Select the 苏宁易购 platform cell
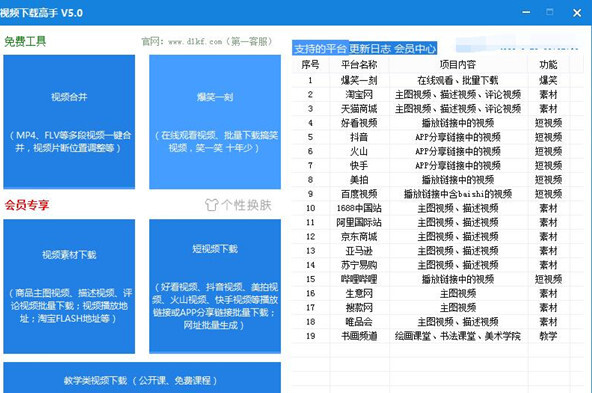Image resolution: width=592 pixels, height=393 pixels. coord(359,265)
